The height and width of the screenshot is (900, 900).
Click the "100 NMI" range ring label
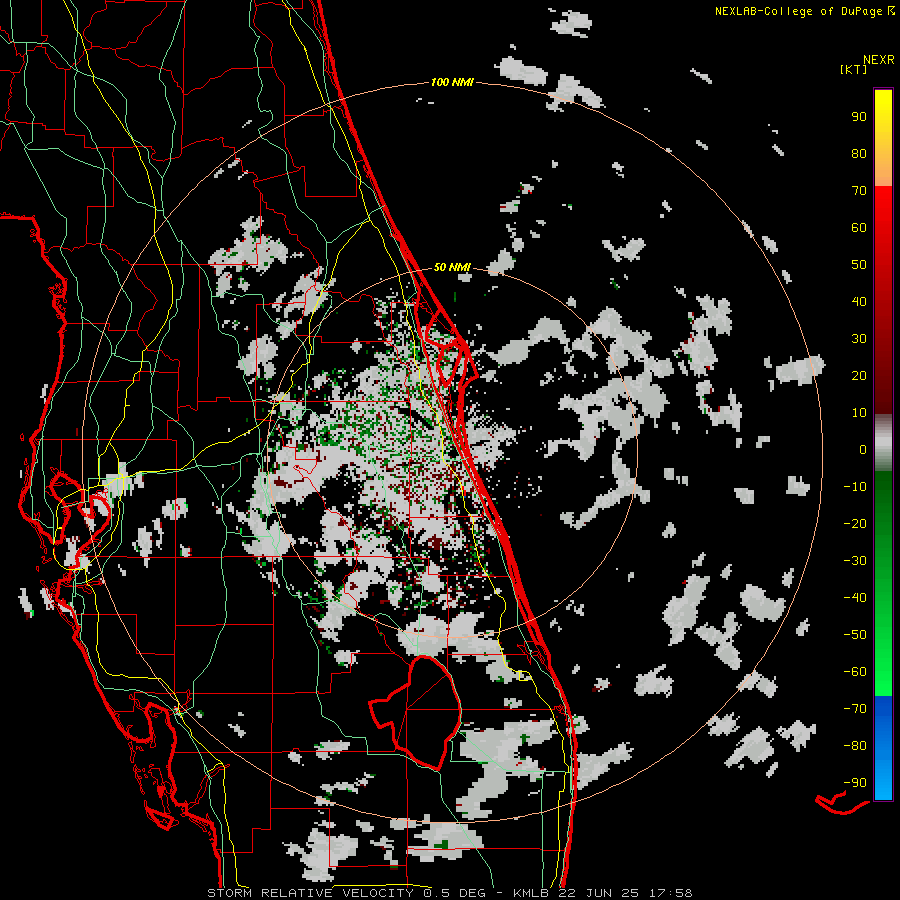452,83
